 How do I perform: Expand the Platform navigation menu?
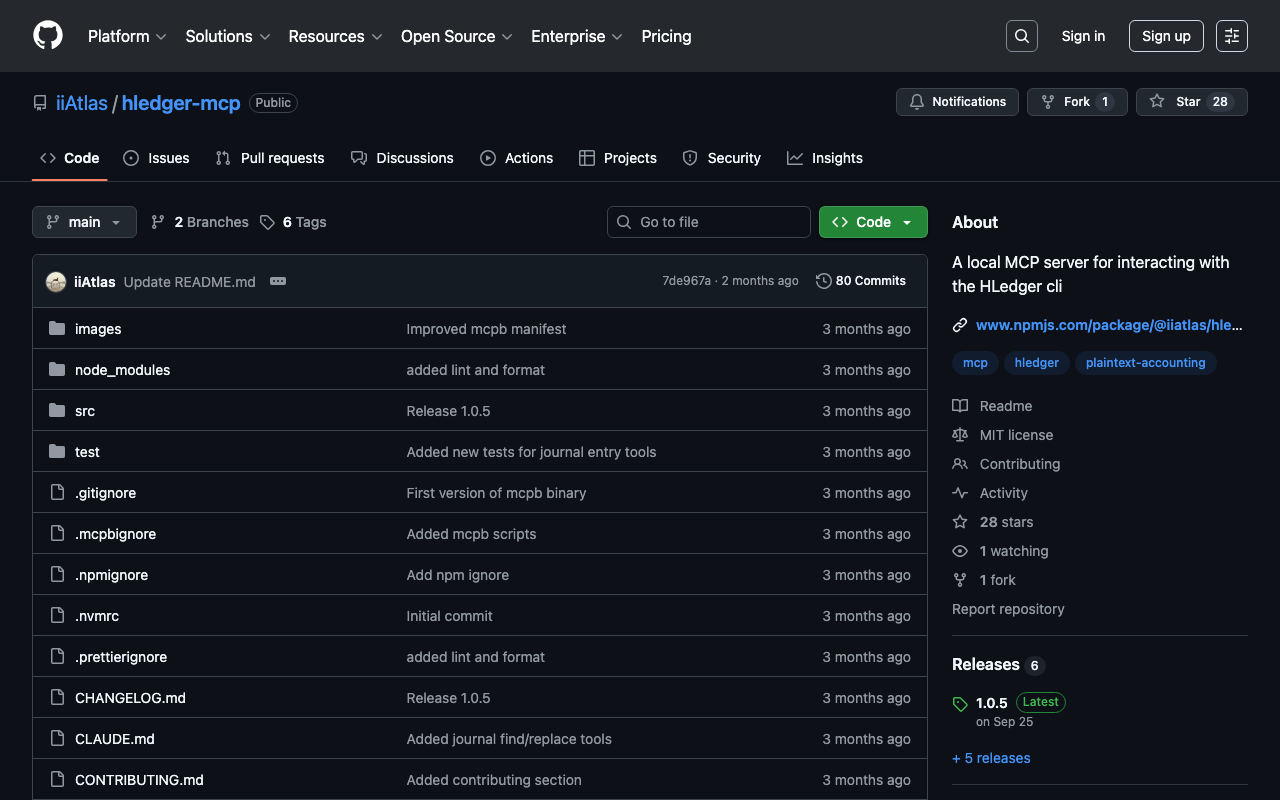[126, 36]
